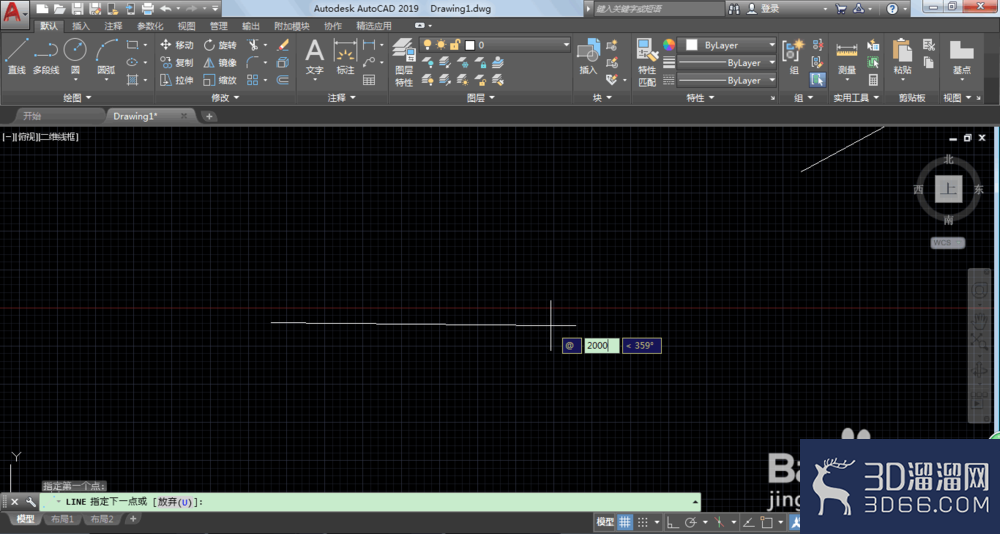Click the 特性匹配 (Match Properties) icon

pyautogui.click(x=647, y=63)
